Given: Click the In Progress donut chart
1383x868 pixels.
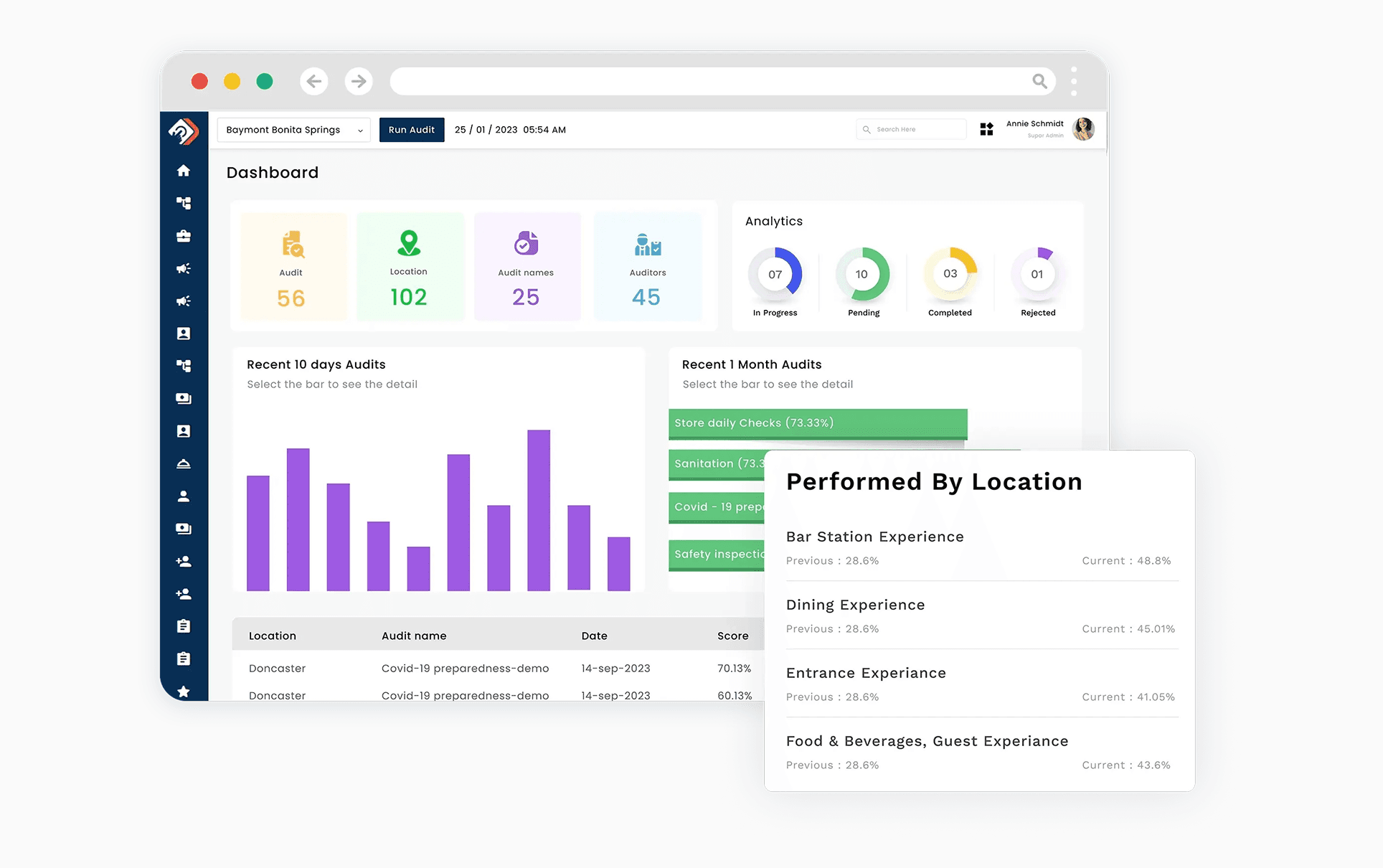Looking at the screenshot, I should pyautogui.click(x=775, y=274).
